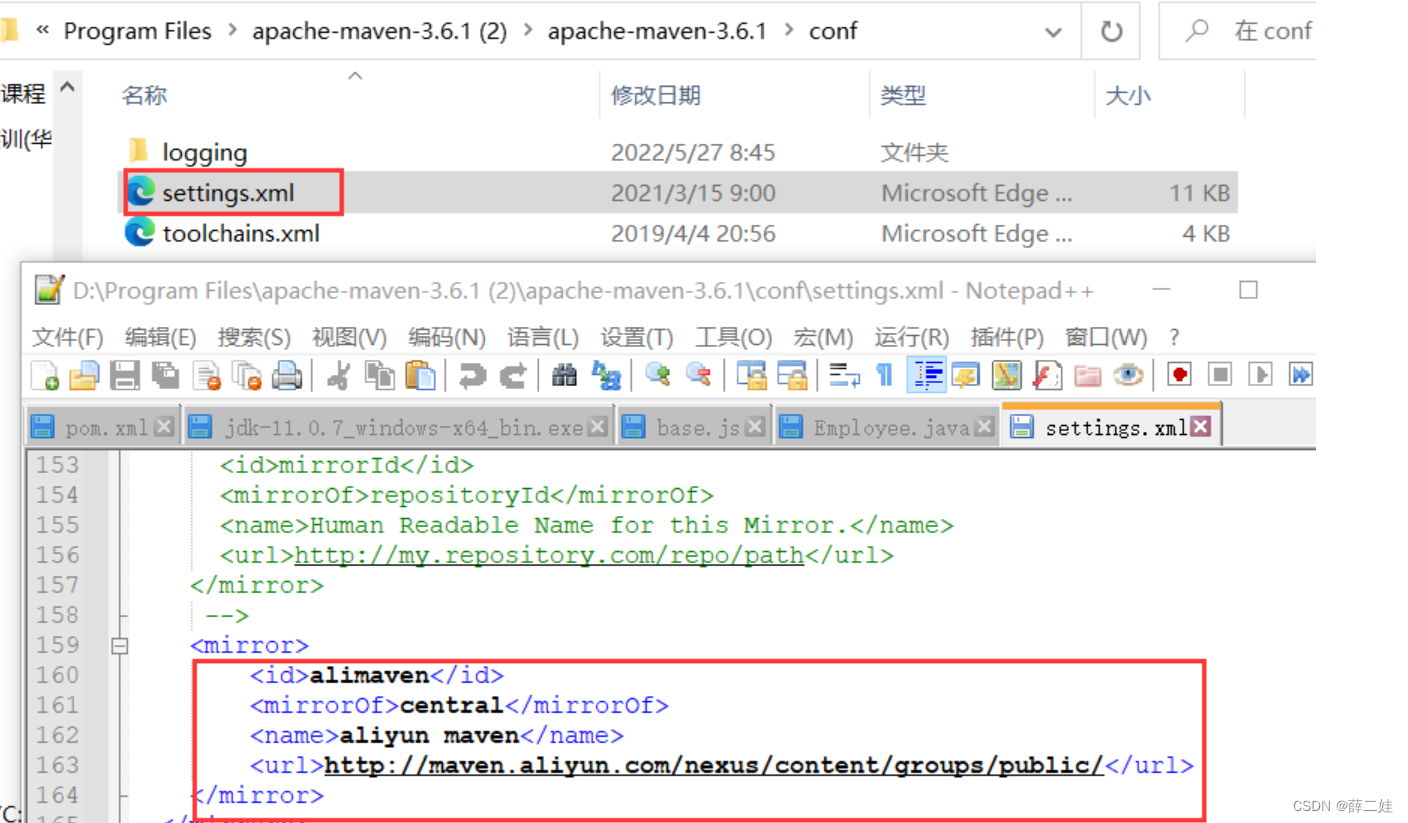
Task: Open the 工具(O) menu
Action: pyautogui.click(x=733, y=337)
